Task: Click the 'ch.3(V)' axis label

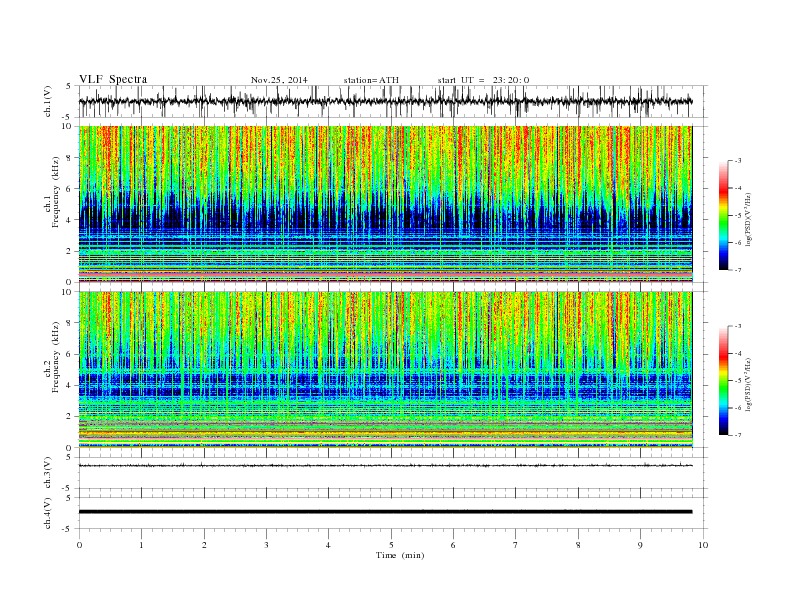Action: 47,472
